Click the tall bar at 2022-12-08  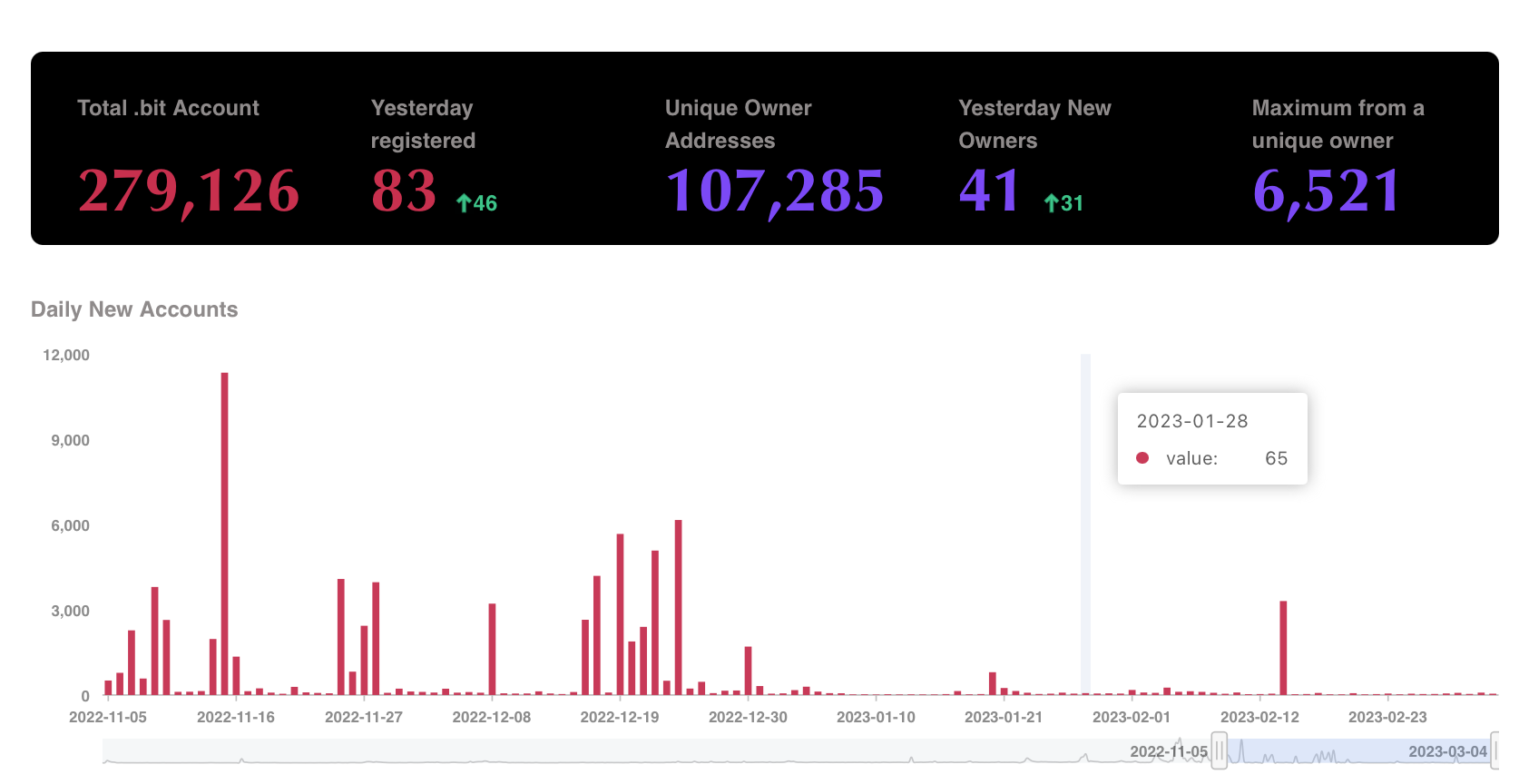click(492, 649)
